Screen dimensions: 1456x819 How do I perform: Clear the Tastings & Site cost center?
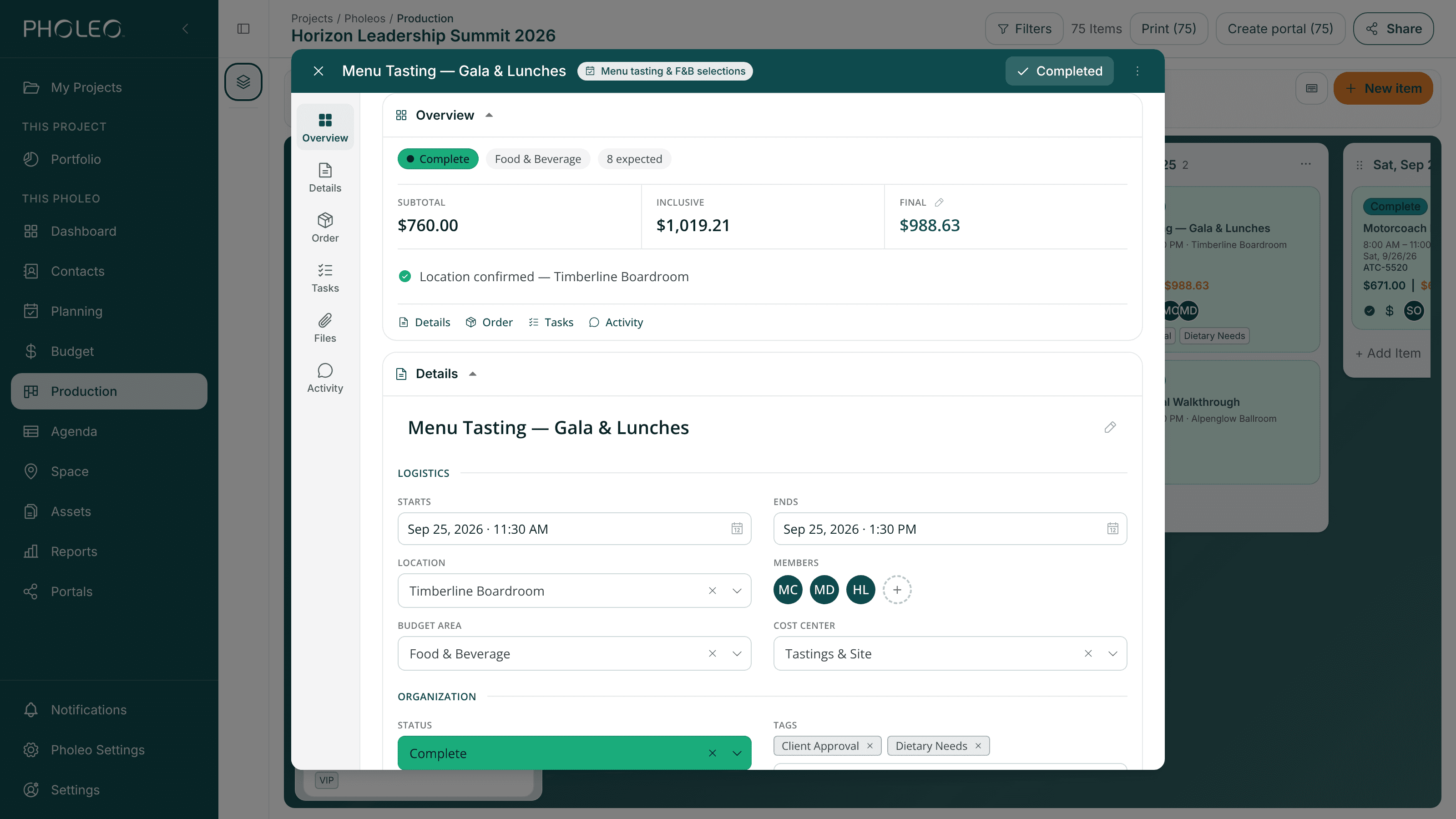(1088, 653)
